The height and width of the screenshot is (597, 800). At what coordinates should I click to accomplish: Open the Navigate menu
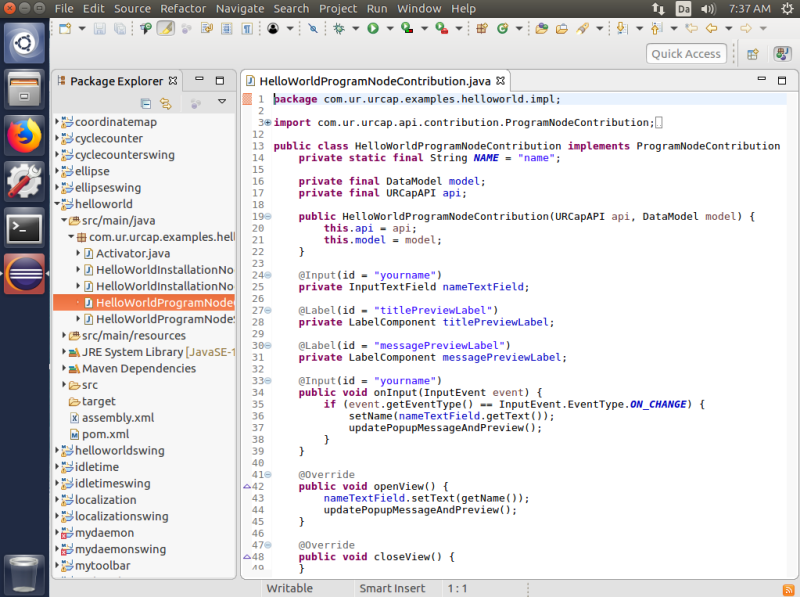pos(240,9)
